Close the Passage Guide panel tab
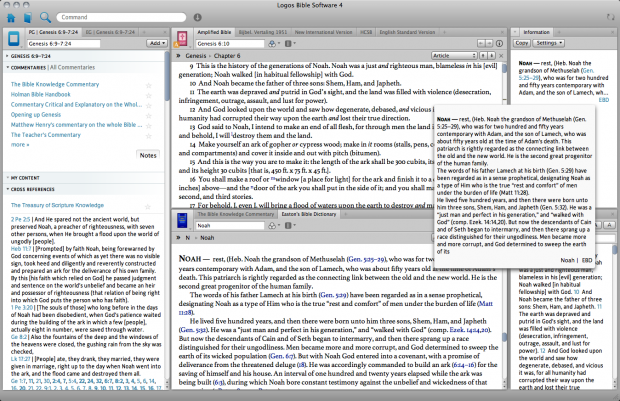 coord(165,32)
